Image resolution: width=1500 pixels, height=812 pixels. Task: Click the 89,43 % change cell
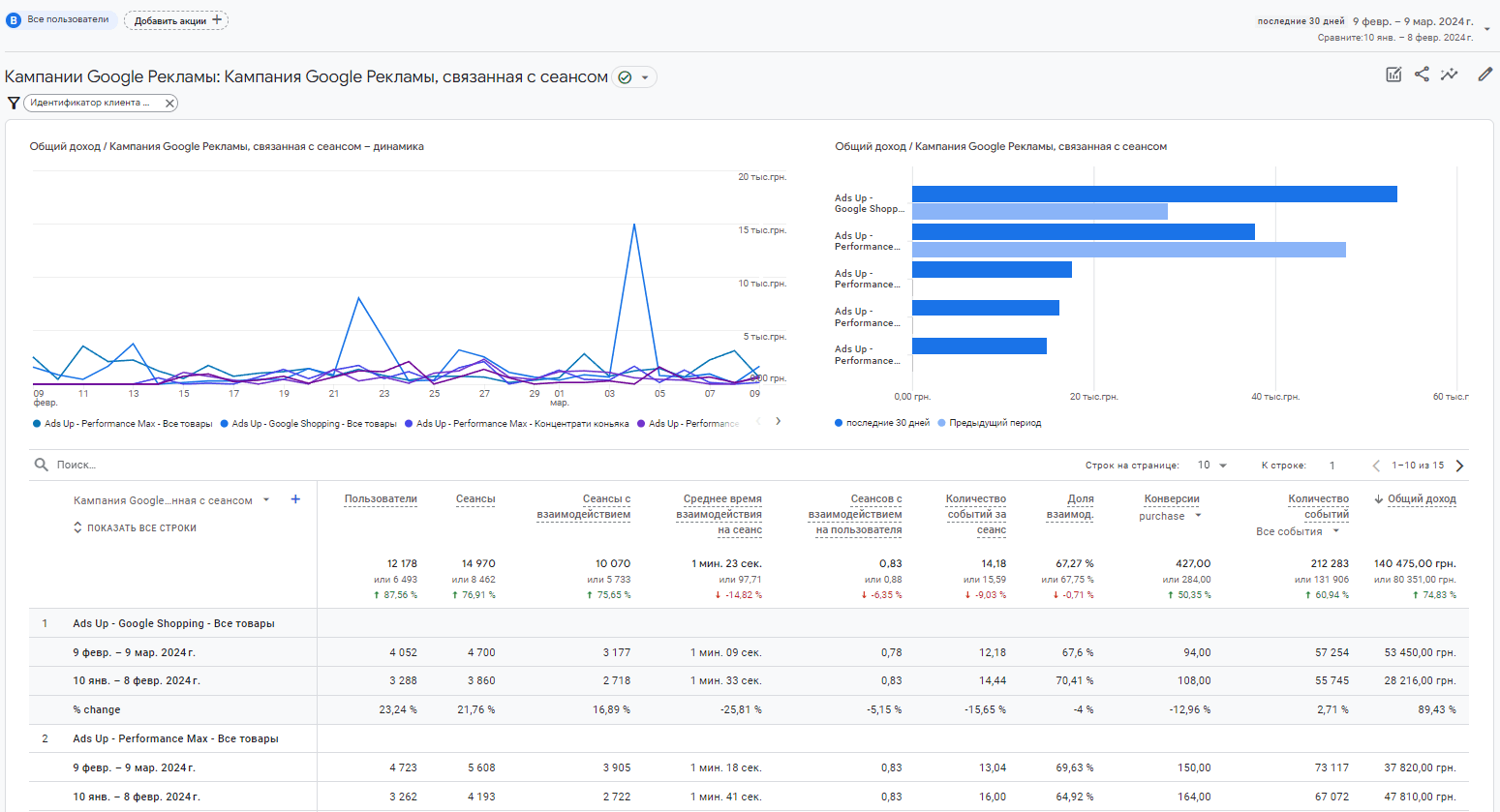pos(1437,709)
